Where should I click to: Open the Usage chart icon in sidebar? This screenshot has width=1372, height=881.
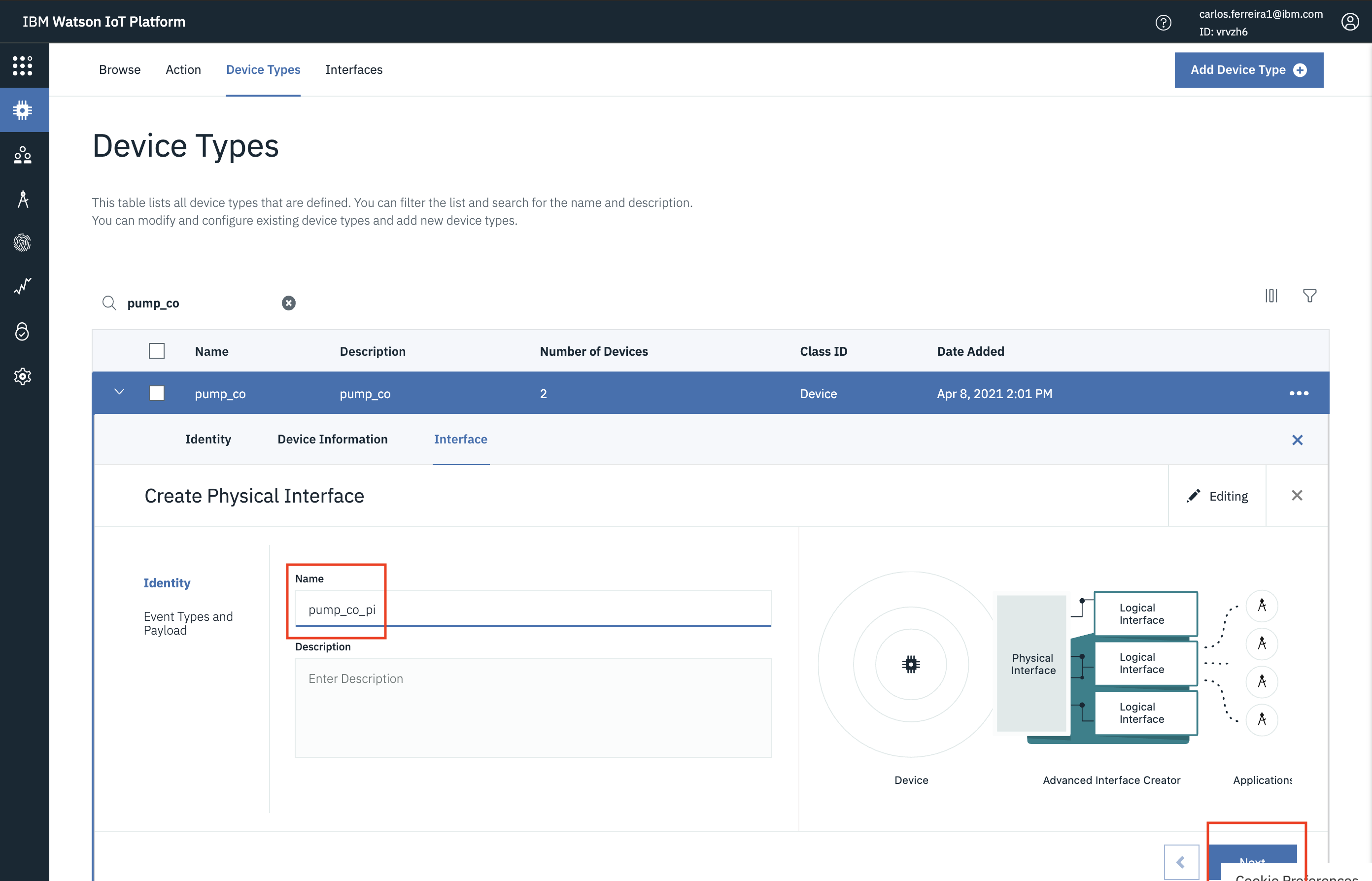point(22,287)
